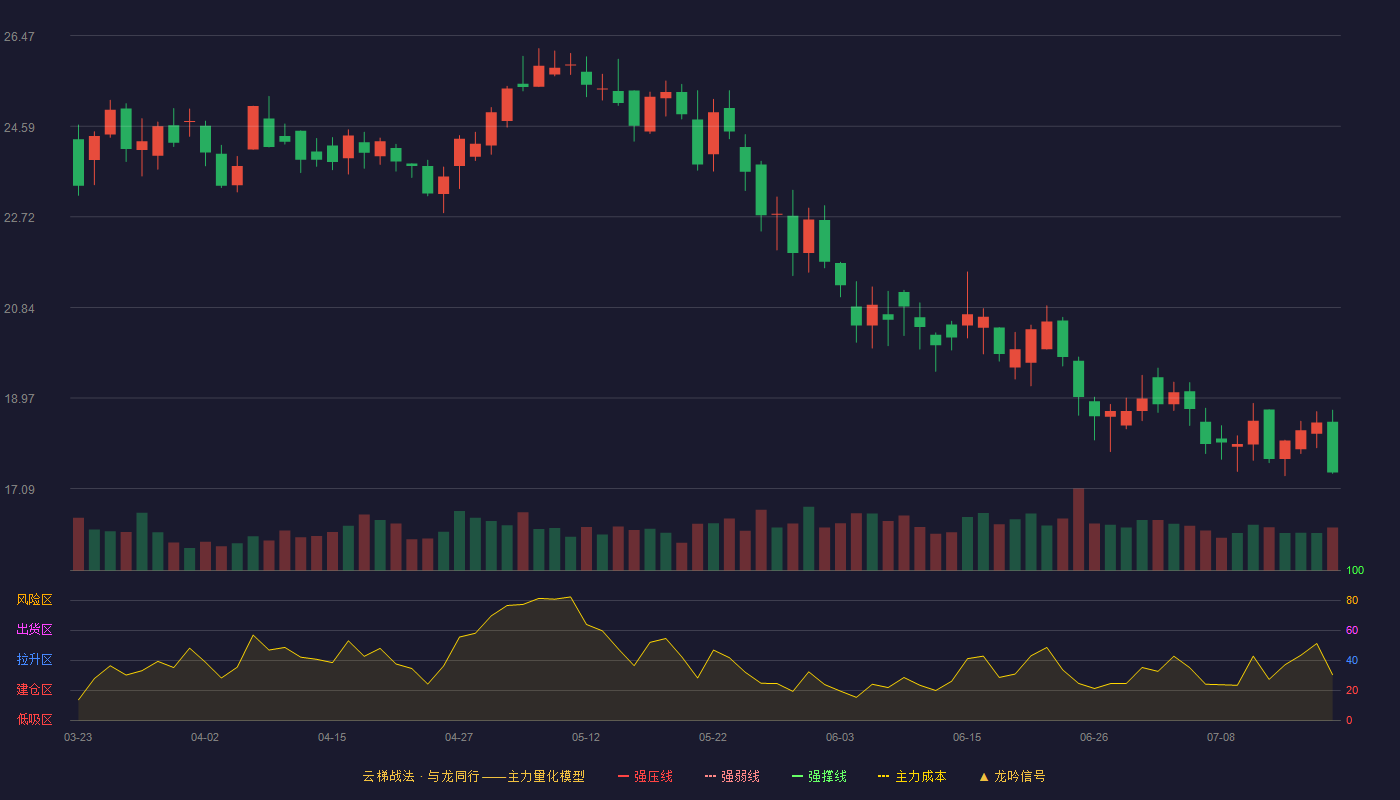Click the 26.47 price axis label
Screen dimensions: 1400x800
pyautogui.click(x=19, y=37)
